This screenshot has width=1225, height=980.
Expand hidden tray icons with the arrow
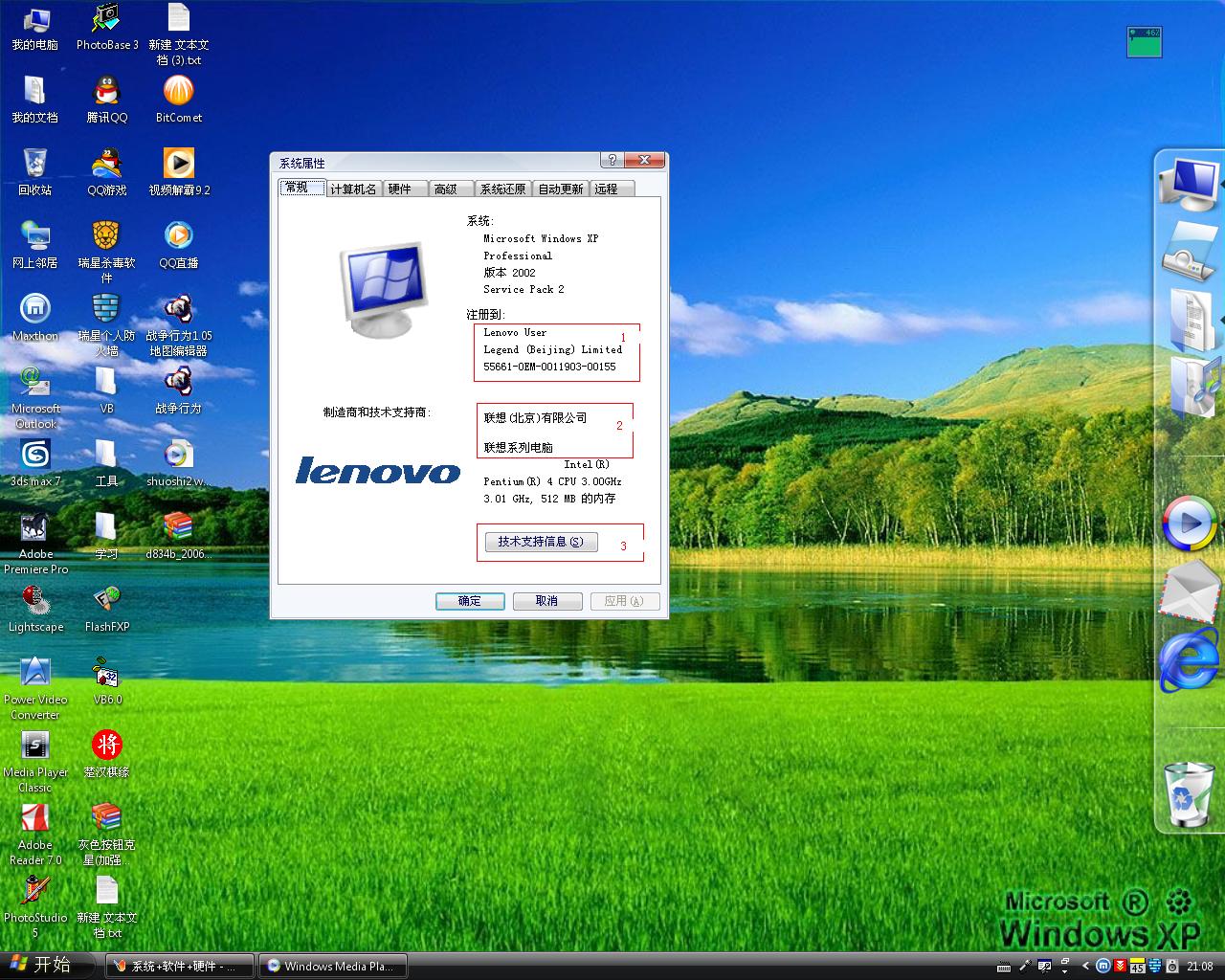[1085, 966]
